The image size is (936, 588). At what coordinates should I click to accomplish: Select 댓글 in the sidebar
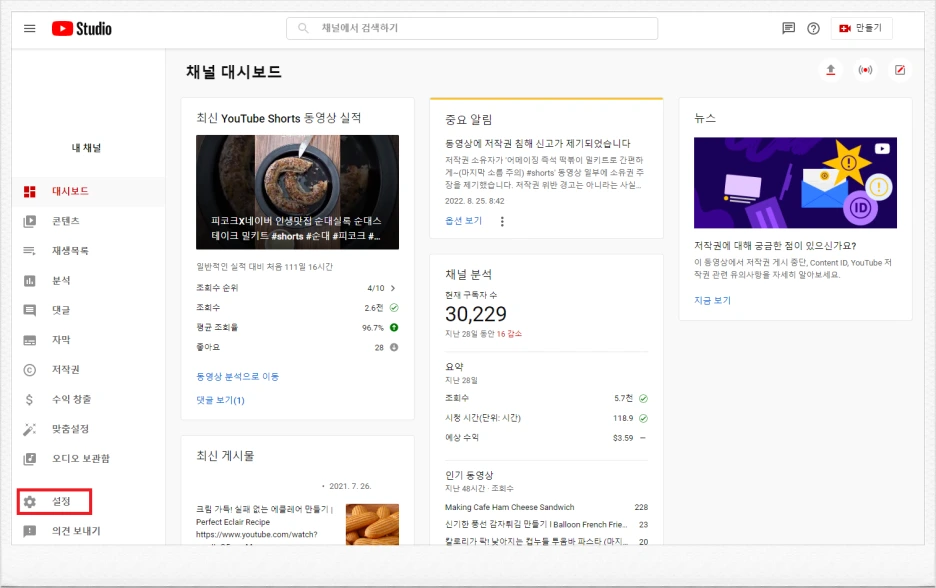click(88, 310)
